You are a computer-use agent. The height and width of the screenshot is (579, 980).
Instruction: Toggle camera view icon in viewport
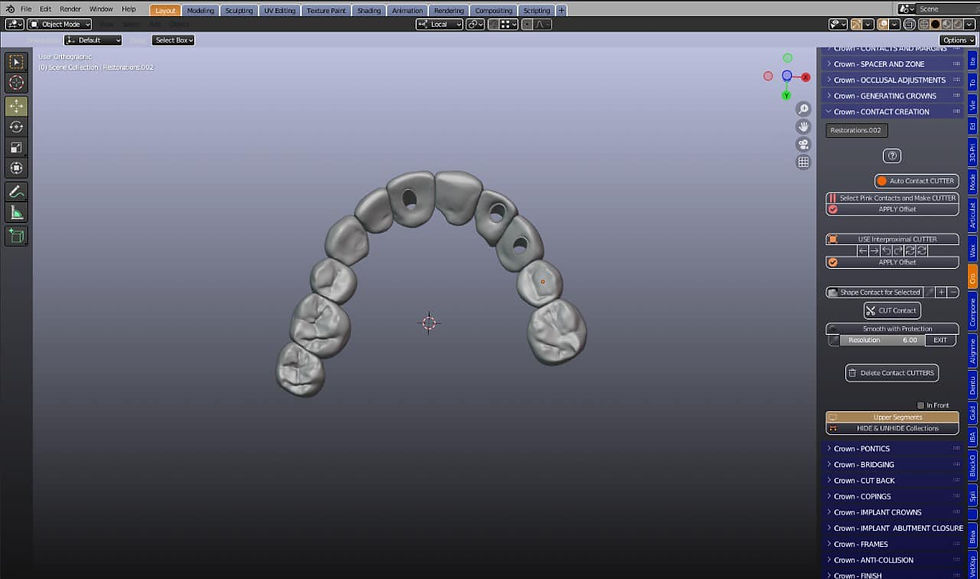[x=803, y=144]
